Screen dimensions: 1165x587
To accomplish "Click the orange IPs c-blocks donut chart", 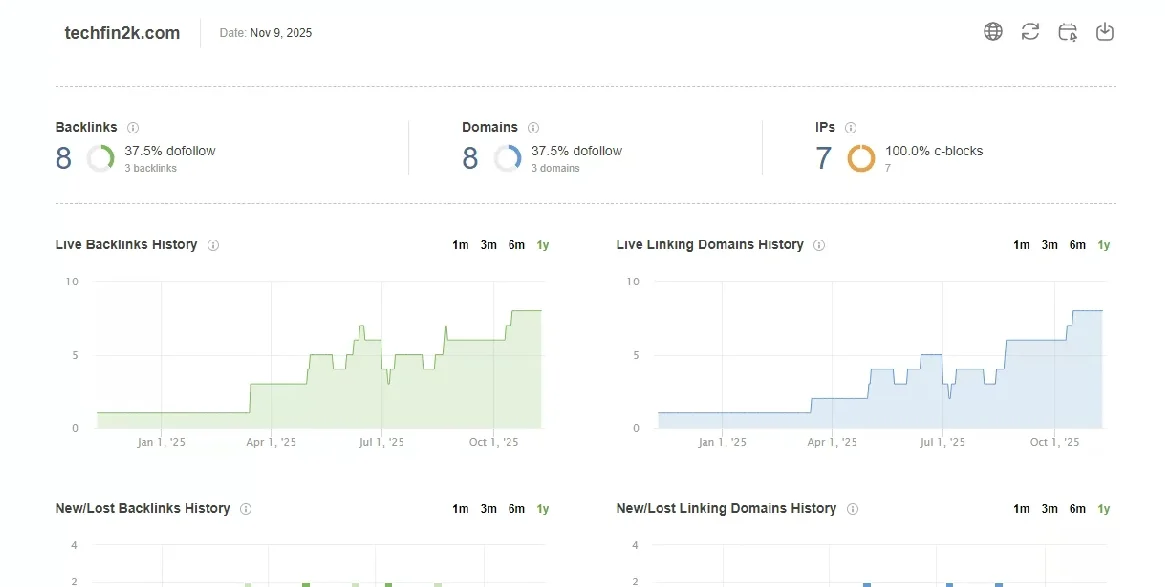I will 862,158.
